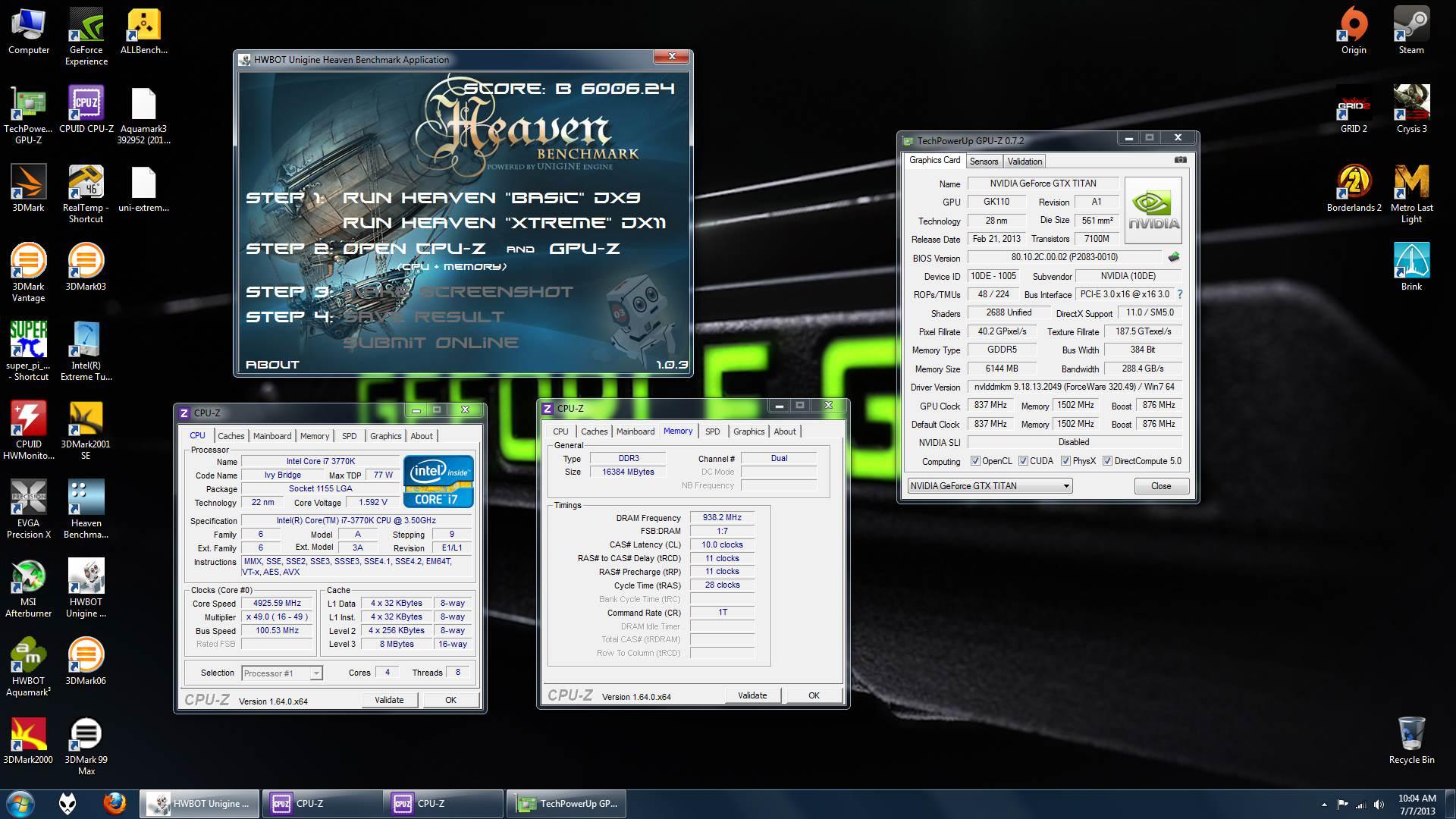
Task: Click OK in Memory CPU-Z window
Action: (x=814, y=695)
